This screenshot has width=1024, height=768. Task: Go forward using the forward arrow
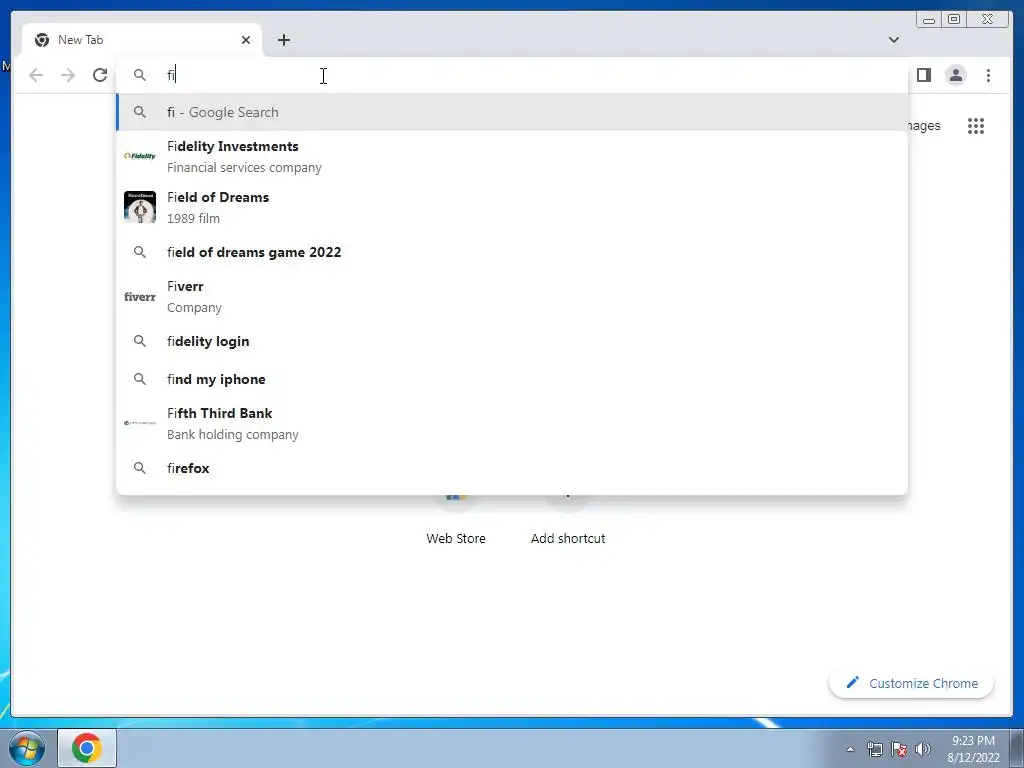point(68,75)
